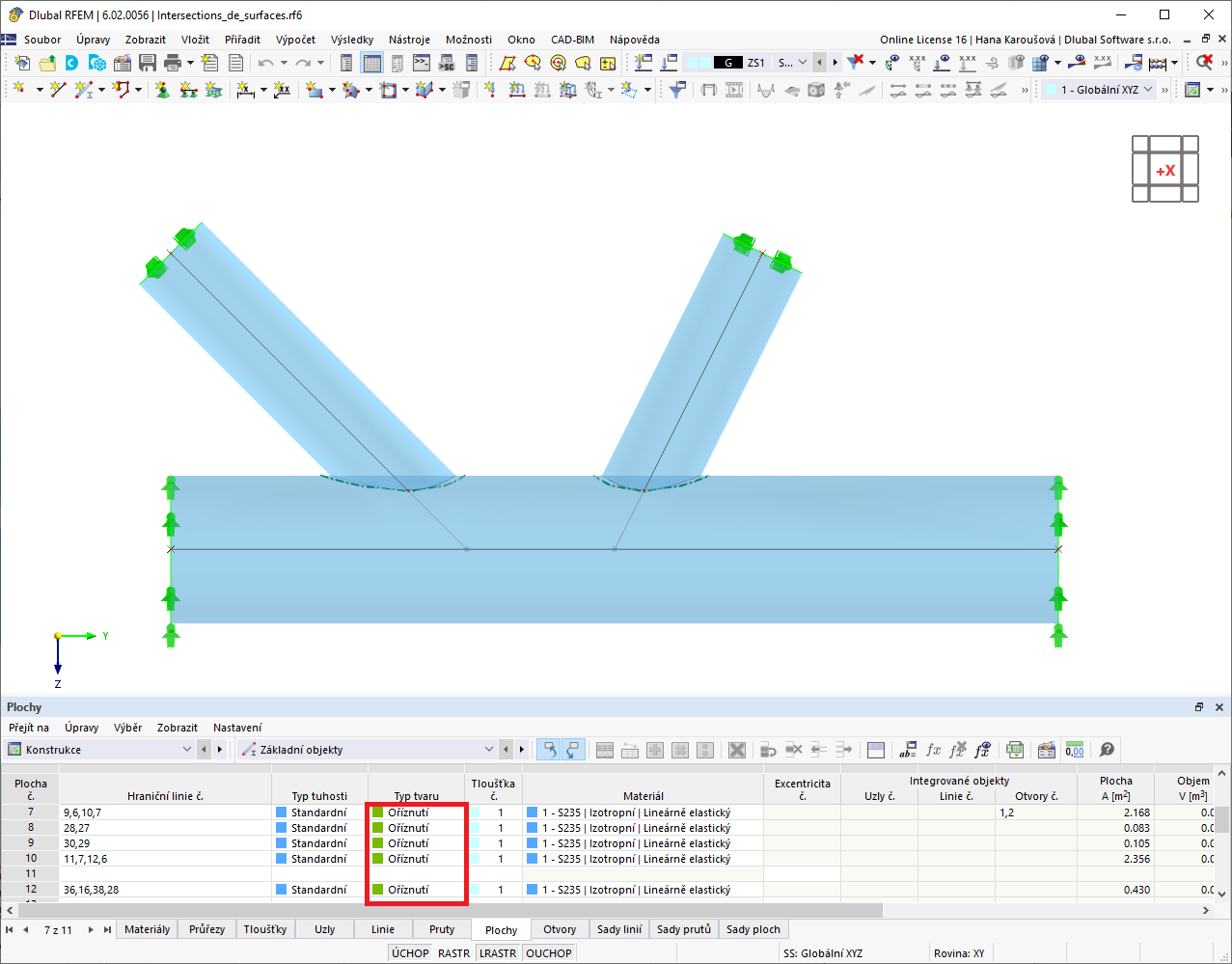This screenshot has width=1232, height=964.
Task: Create new line tool
Action: pyautogui.click(x=58, y=90)
